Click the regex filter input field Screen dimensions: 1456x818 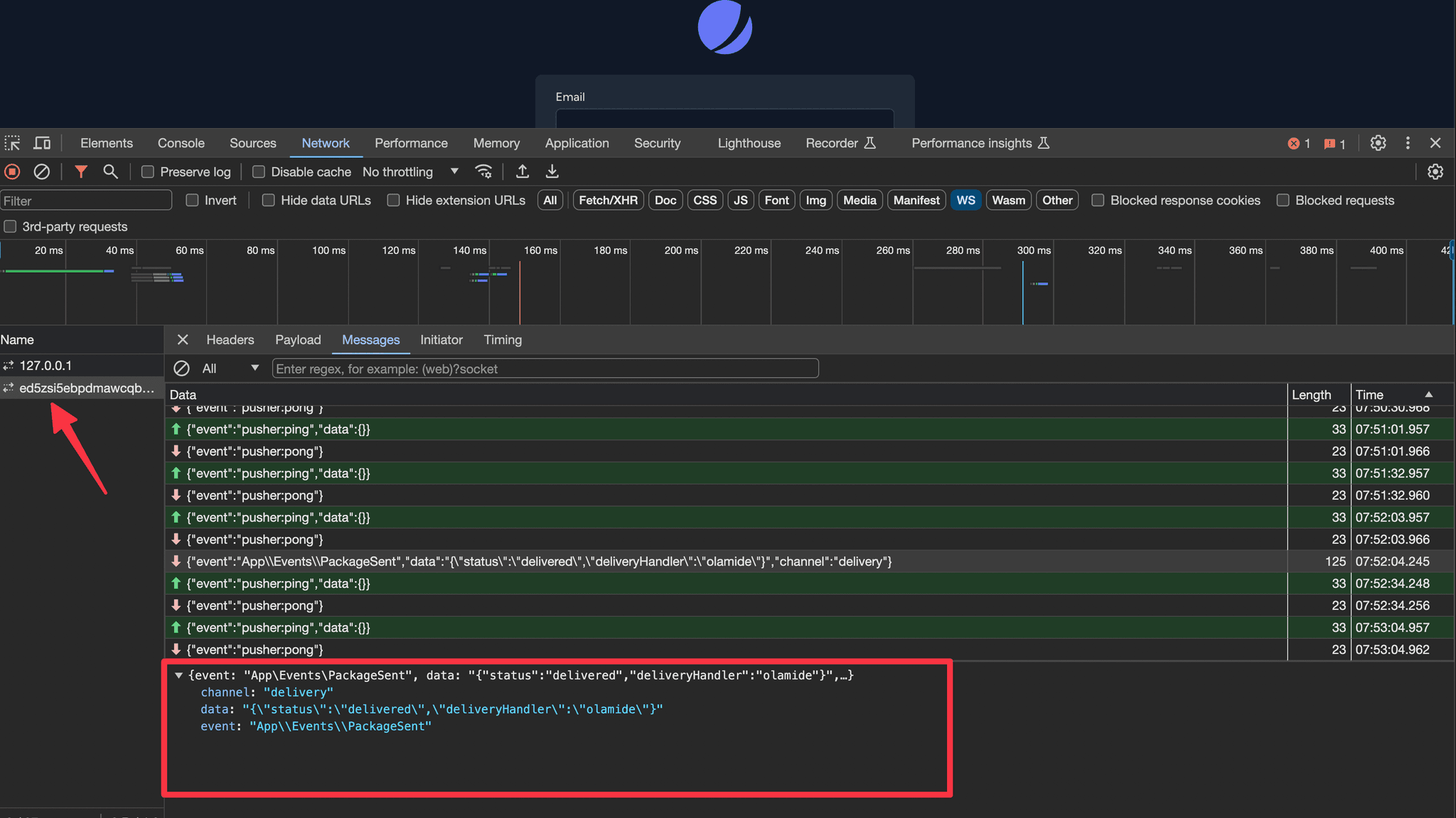click(x=545, y=368)
